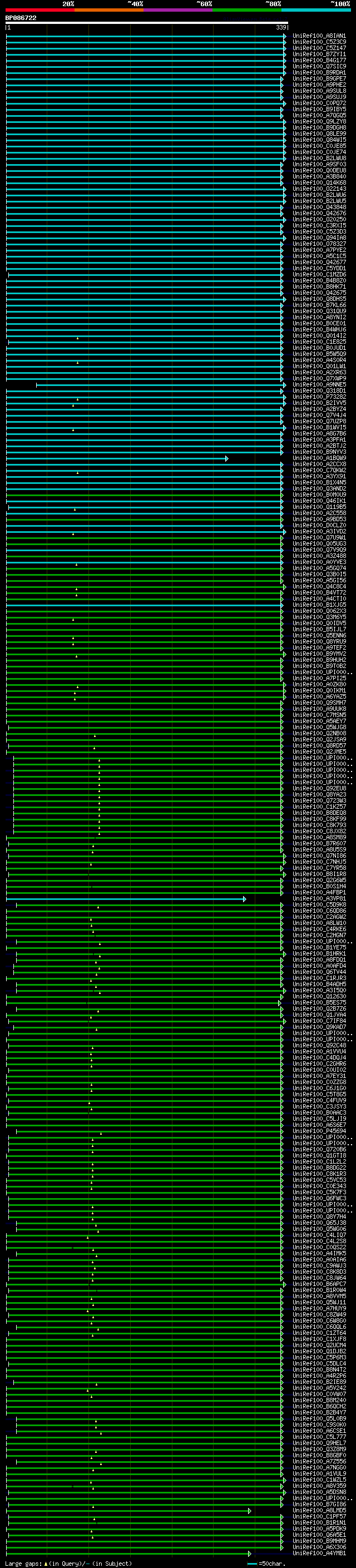Select hit label UniRef100_A3VP81
Viewport: 356px width, 1568px height.
pos(319,898)
